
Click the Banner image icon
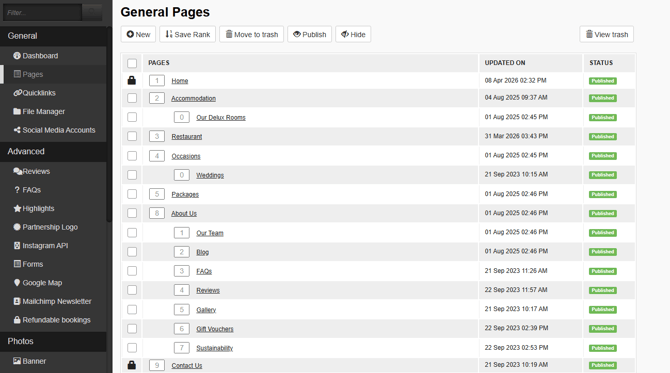pyautogui.click(x=17, y=361)
